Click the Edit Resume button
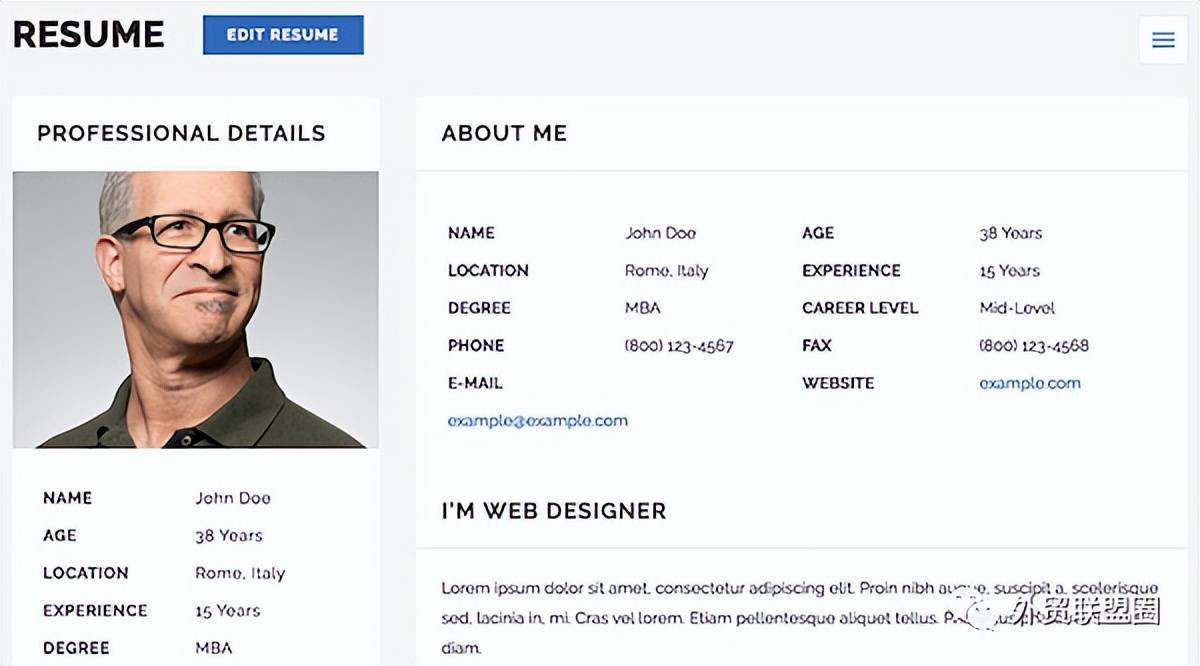 pyautogui.click(x=283, y=35)
